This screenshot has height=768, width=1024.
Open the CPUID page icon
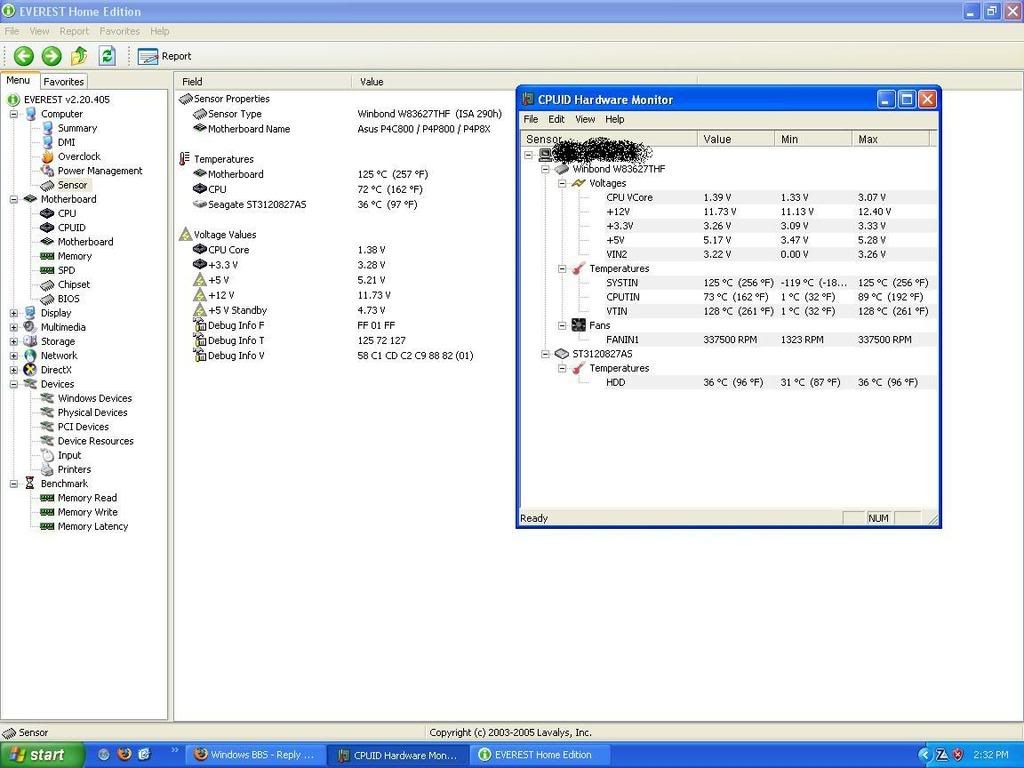point(47,228)
